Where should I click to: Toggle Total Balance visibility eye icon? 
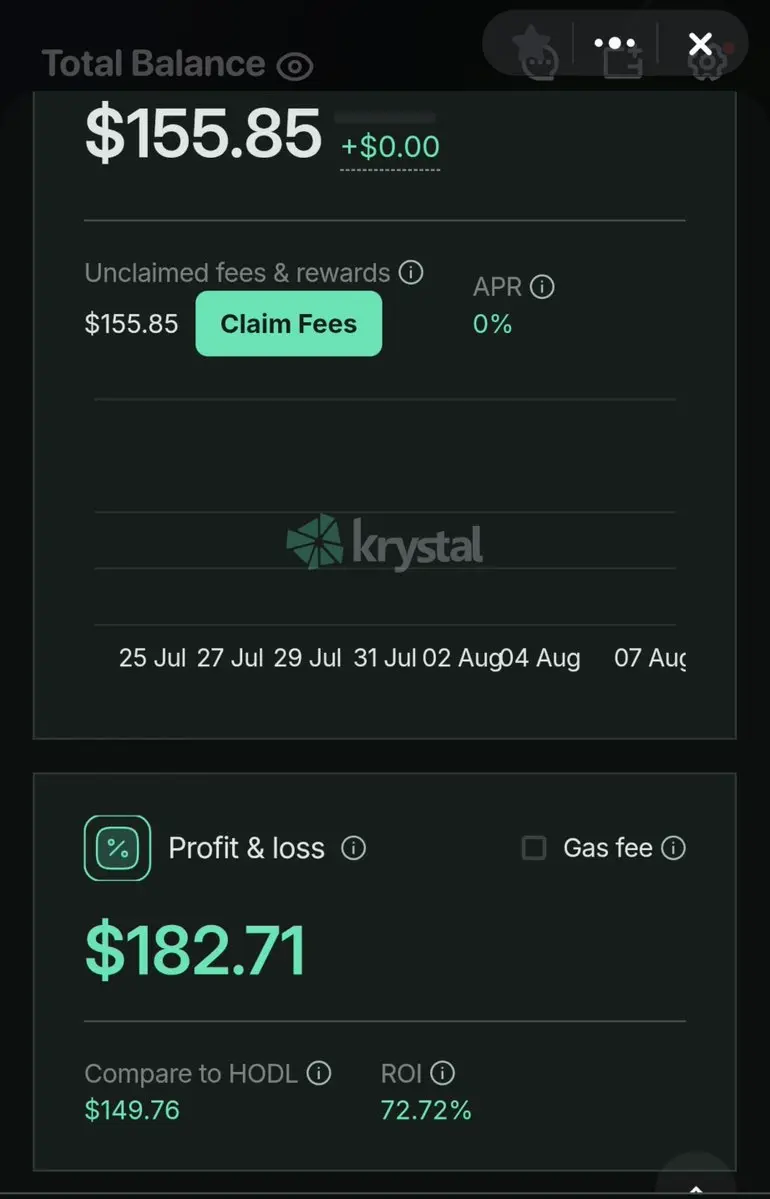(295, 67)
